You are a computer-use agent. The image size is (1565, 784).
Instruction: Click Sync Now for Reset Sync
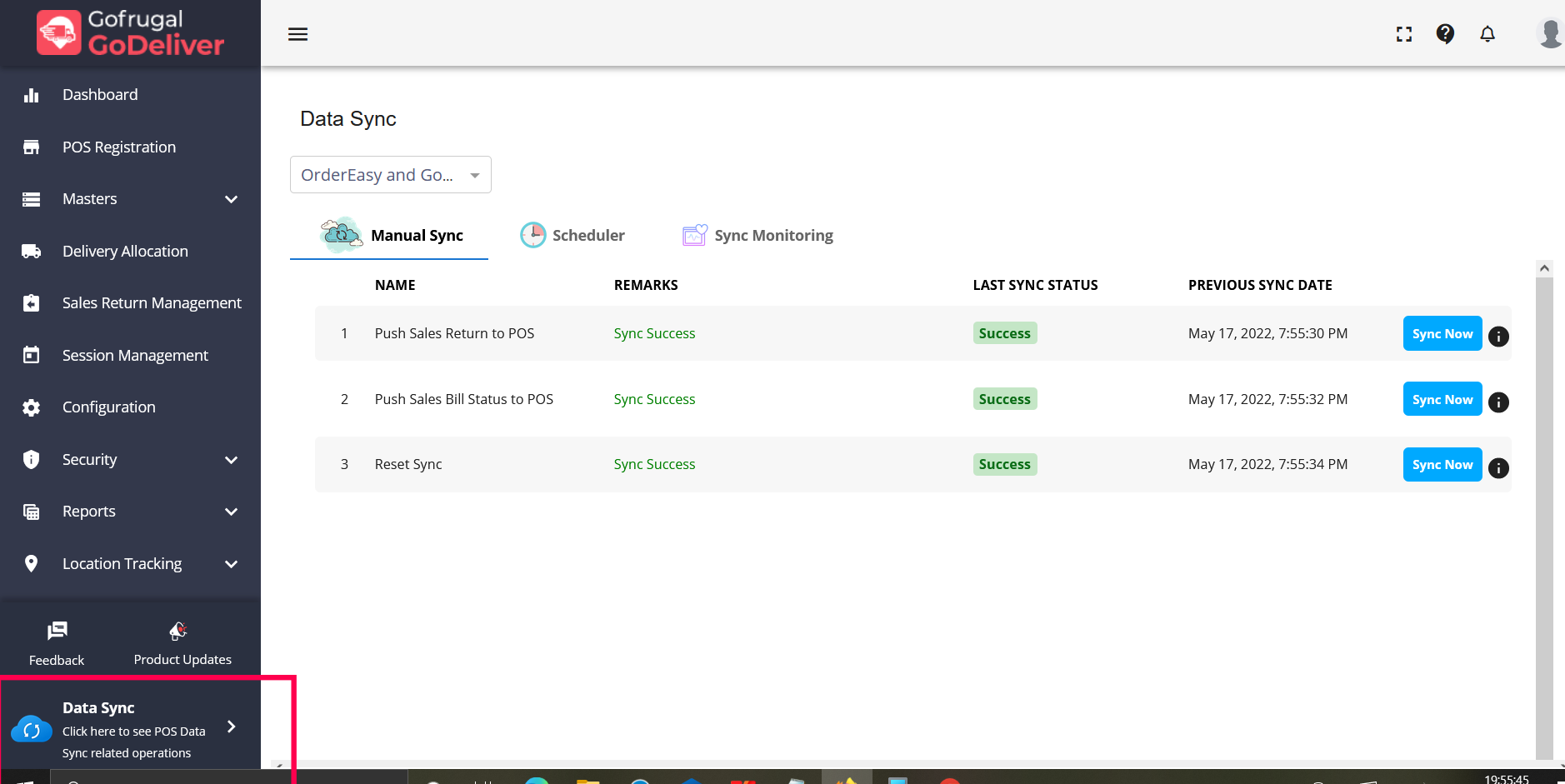1442,465
